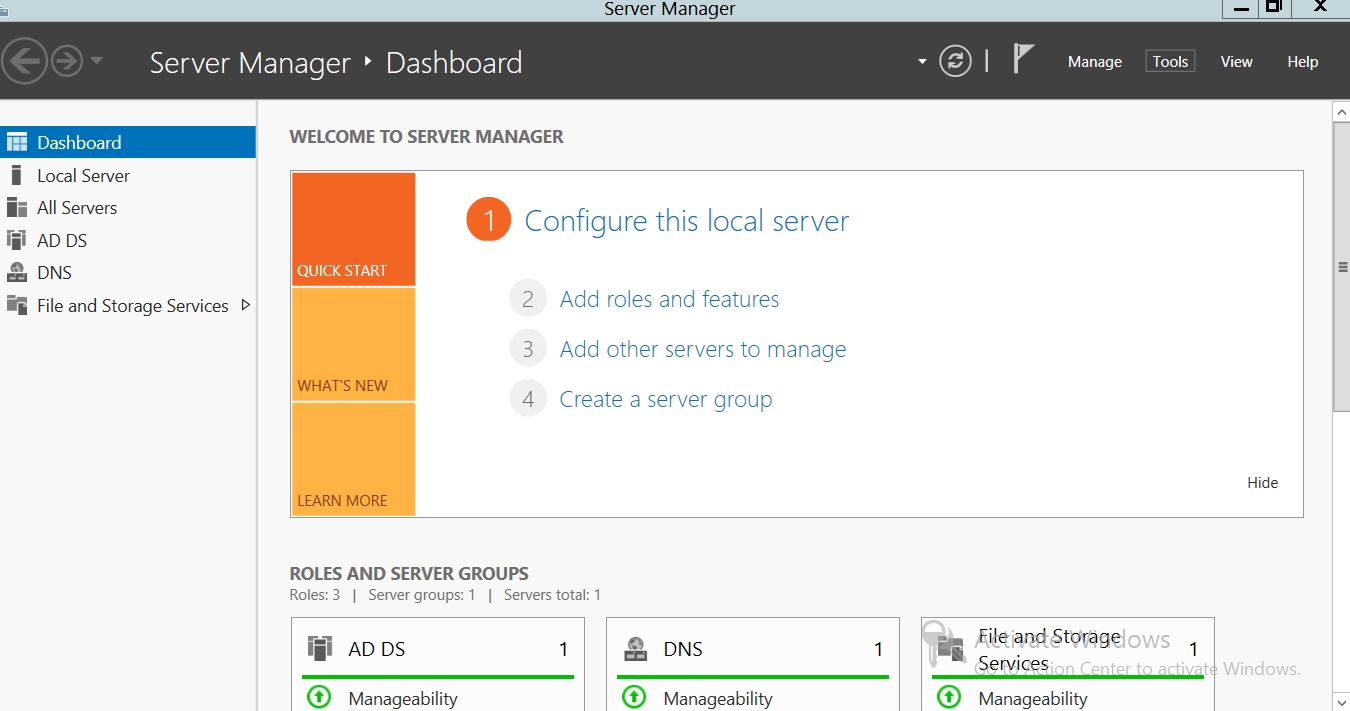Click the DNS icon in sidebar
1350x711 pixels.
(16, 273)
